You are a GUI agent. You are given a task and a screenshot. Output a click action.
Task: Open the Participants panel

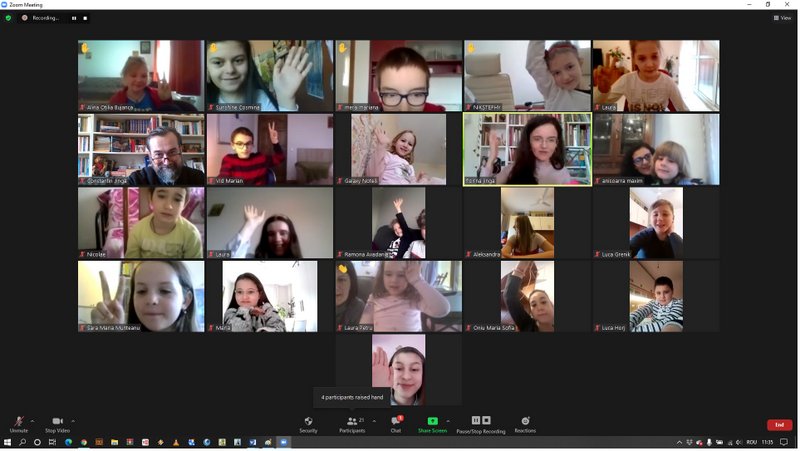[352, 424]
